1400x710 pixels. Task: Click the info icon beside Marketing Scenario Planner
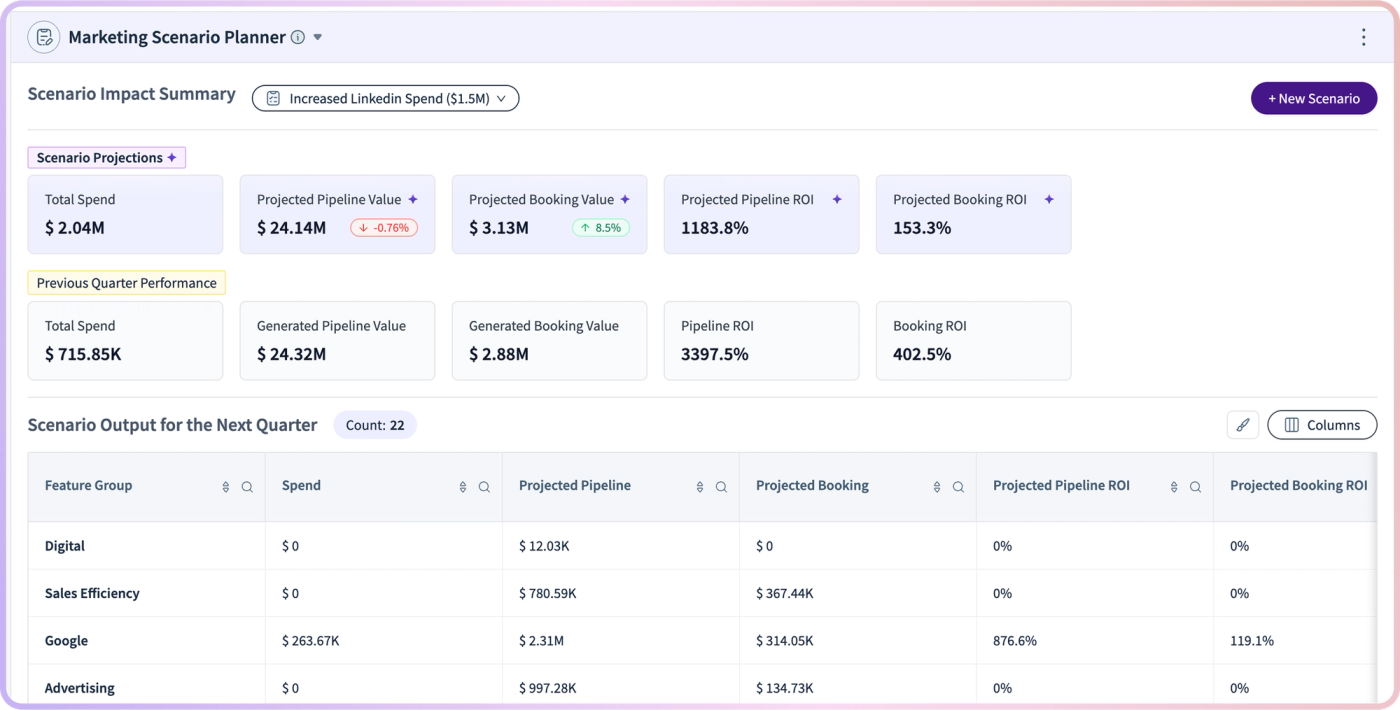(x=297, y=37)
